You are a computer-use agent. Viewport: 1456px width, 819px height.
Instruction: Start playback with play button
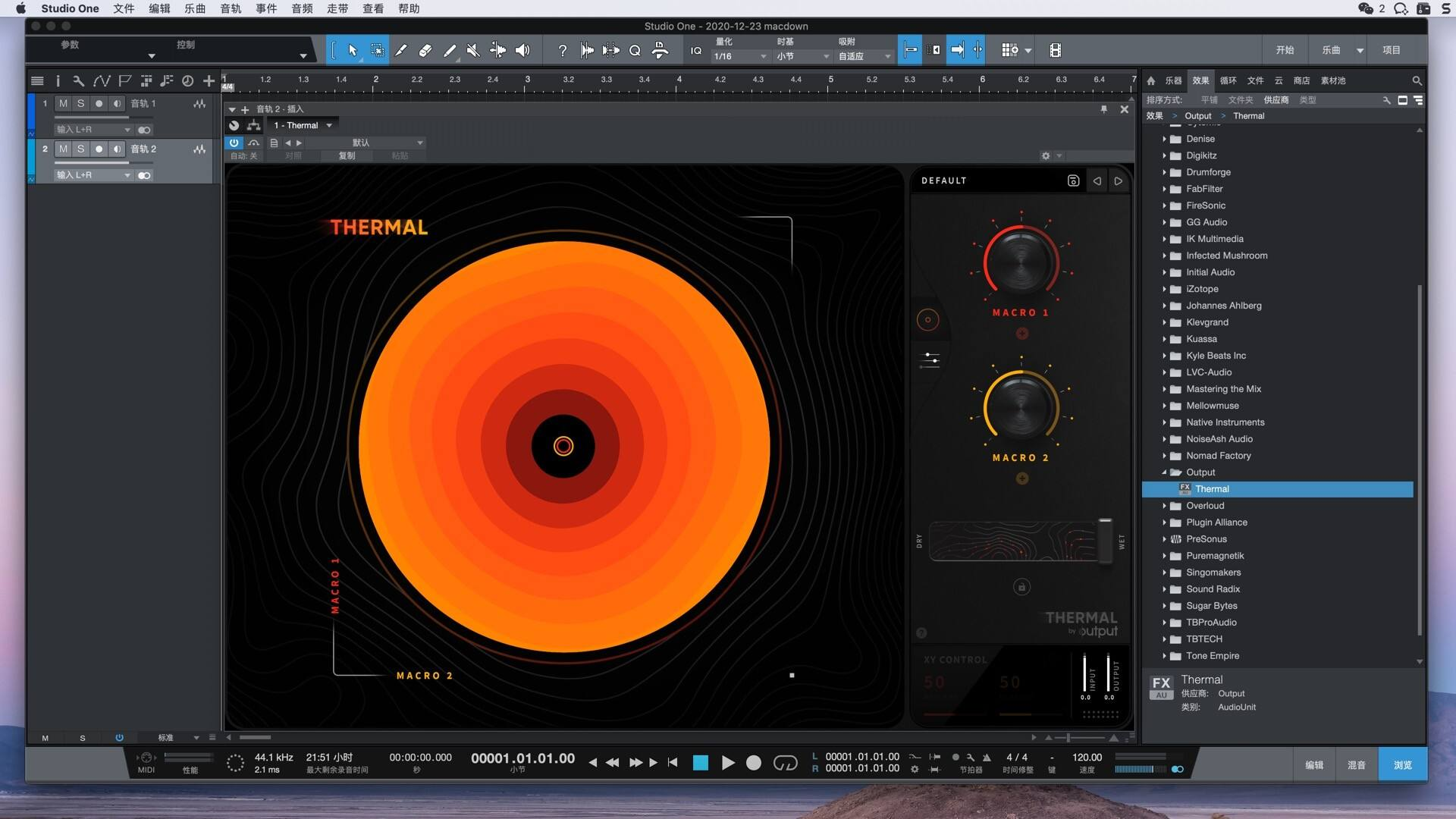[727, 762]
